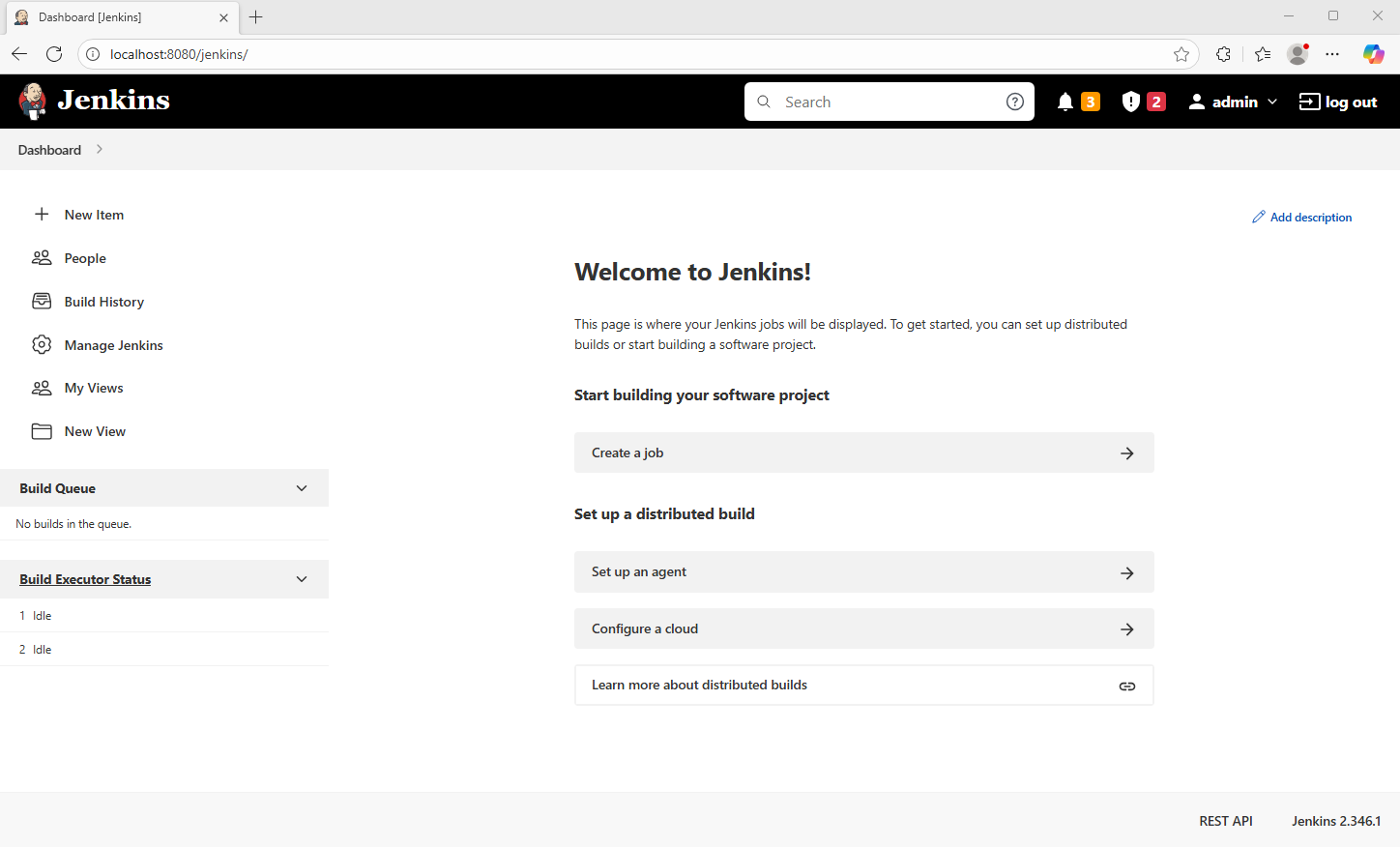Open a new browser tab with plus
Image resolution: width=1400 pixels, height=847 pixels.
pos(256,17)
